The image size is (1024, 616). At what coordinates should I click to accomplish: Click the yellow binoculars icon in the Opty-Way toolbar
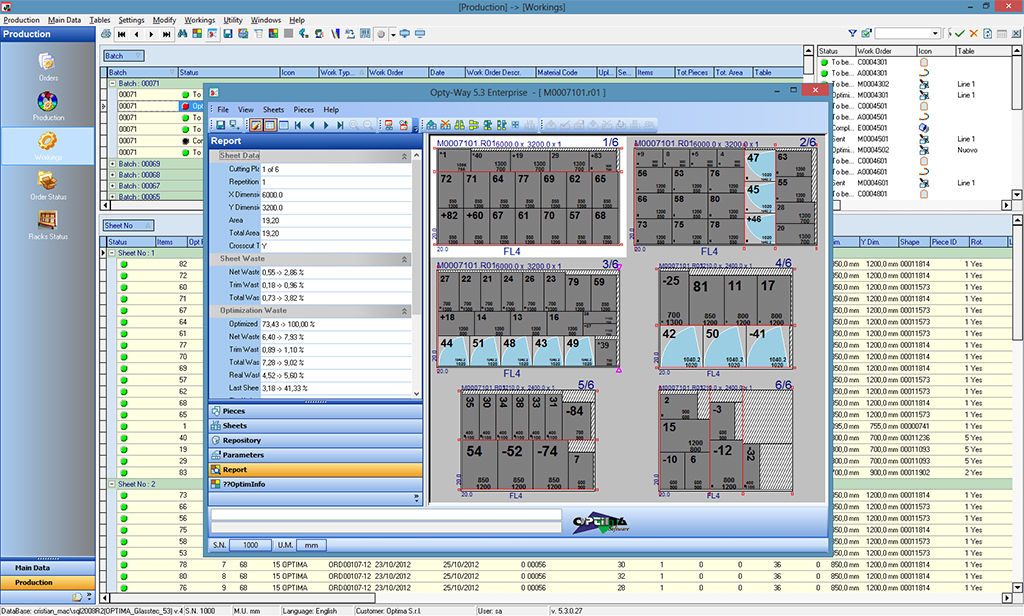pos(460,125)
